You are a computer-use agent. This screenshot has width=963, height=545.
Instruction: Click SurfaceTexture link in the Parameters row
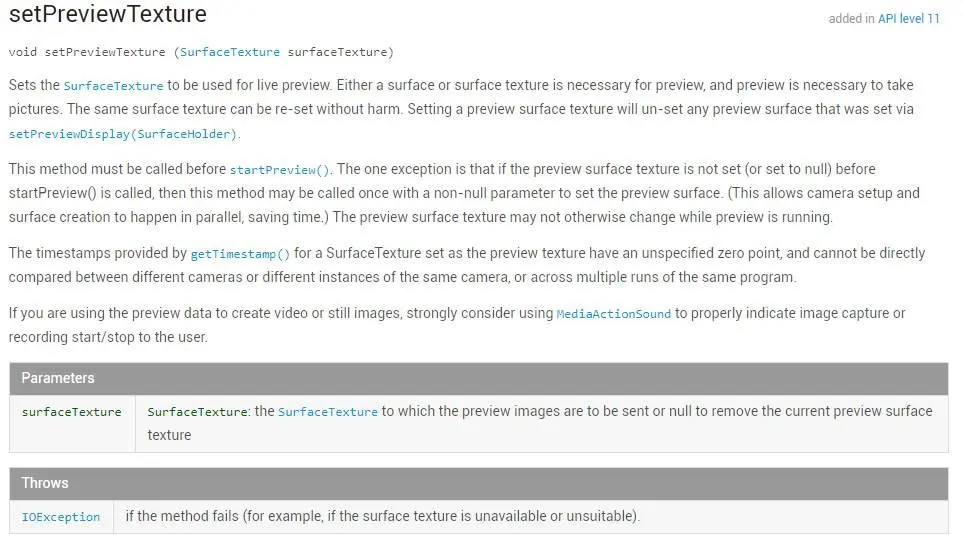[328, 412]
